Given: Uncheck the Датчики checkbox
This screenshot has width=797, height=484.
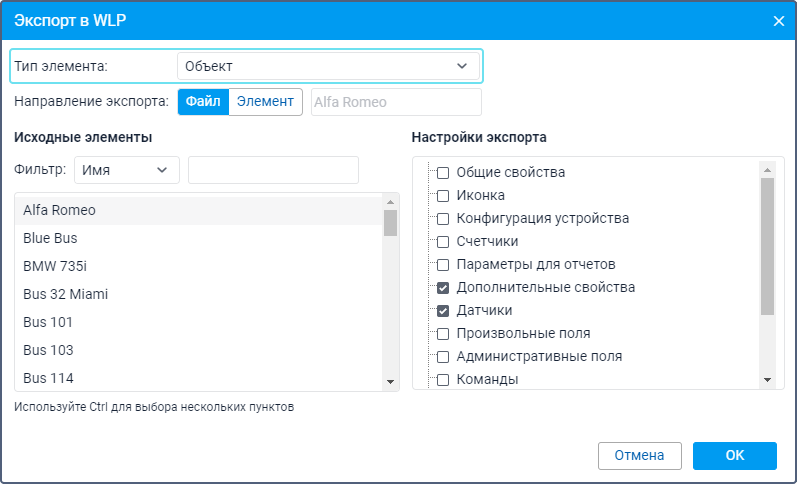Looking at the screenshot, I should pyautogui.click(x=443, y=311).
